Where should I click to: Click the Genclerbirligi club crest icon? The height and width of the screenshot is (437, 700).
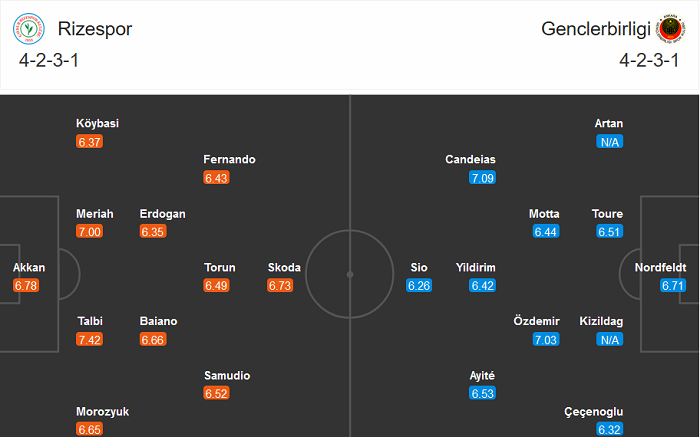[x=667, y=30]
